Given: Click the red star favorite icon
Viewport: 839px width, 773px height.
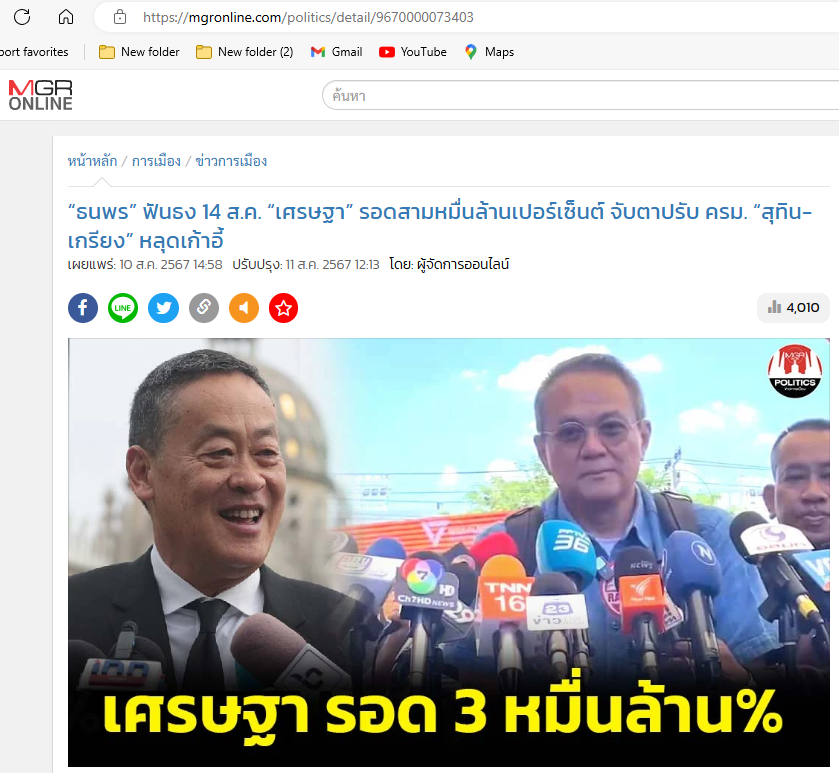Looking at the screenshot, I should point(284,308).
